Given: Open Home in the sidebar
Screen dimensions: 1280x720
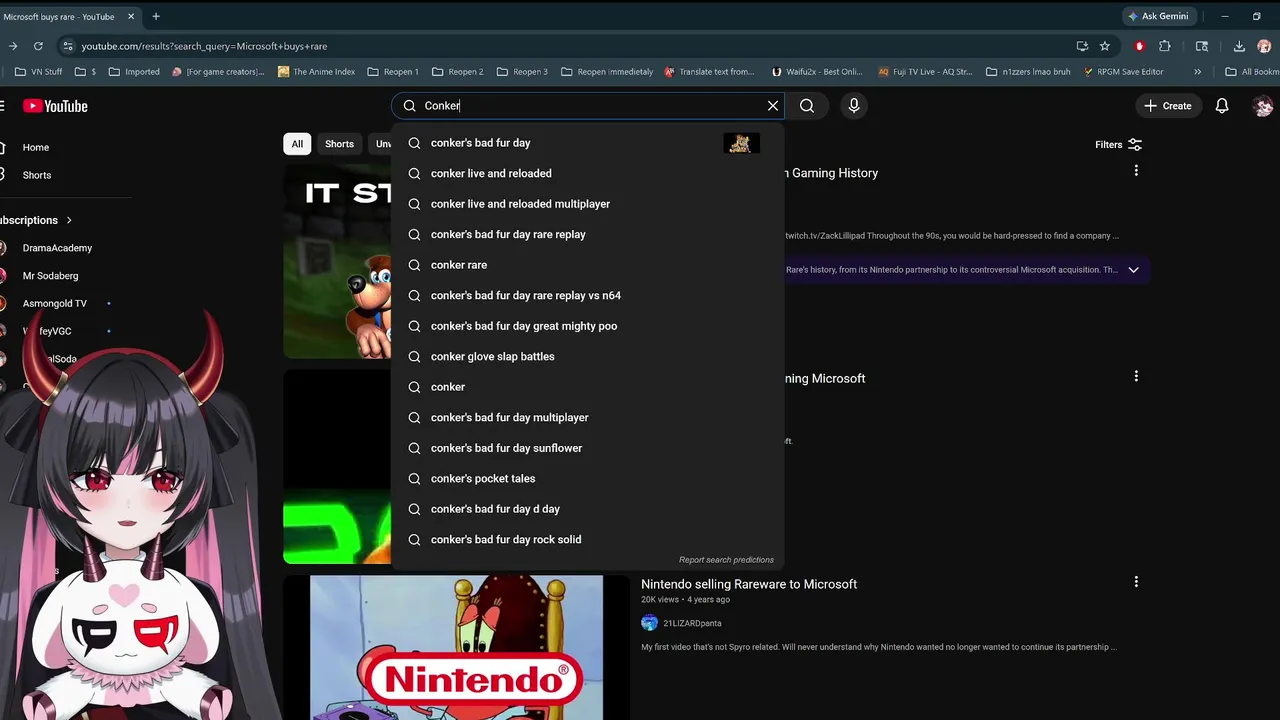Looking at the screenshot, I should [x=36, y=147].
